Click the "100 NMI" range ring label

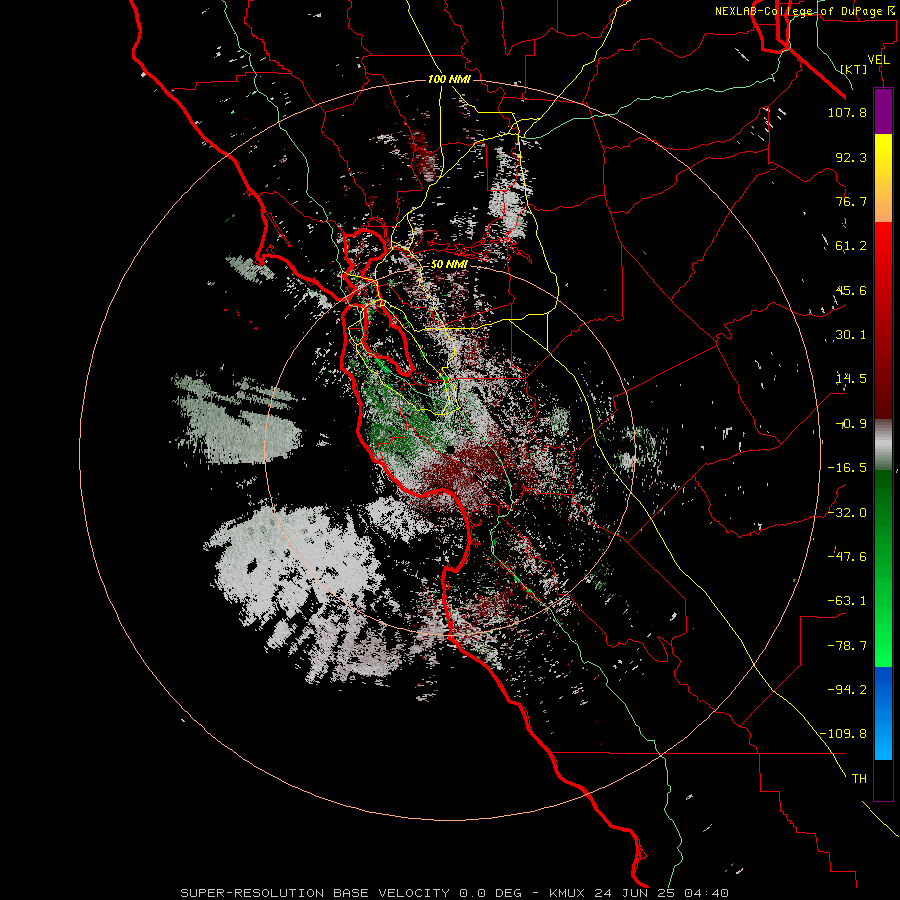point(449,79)
